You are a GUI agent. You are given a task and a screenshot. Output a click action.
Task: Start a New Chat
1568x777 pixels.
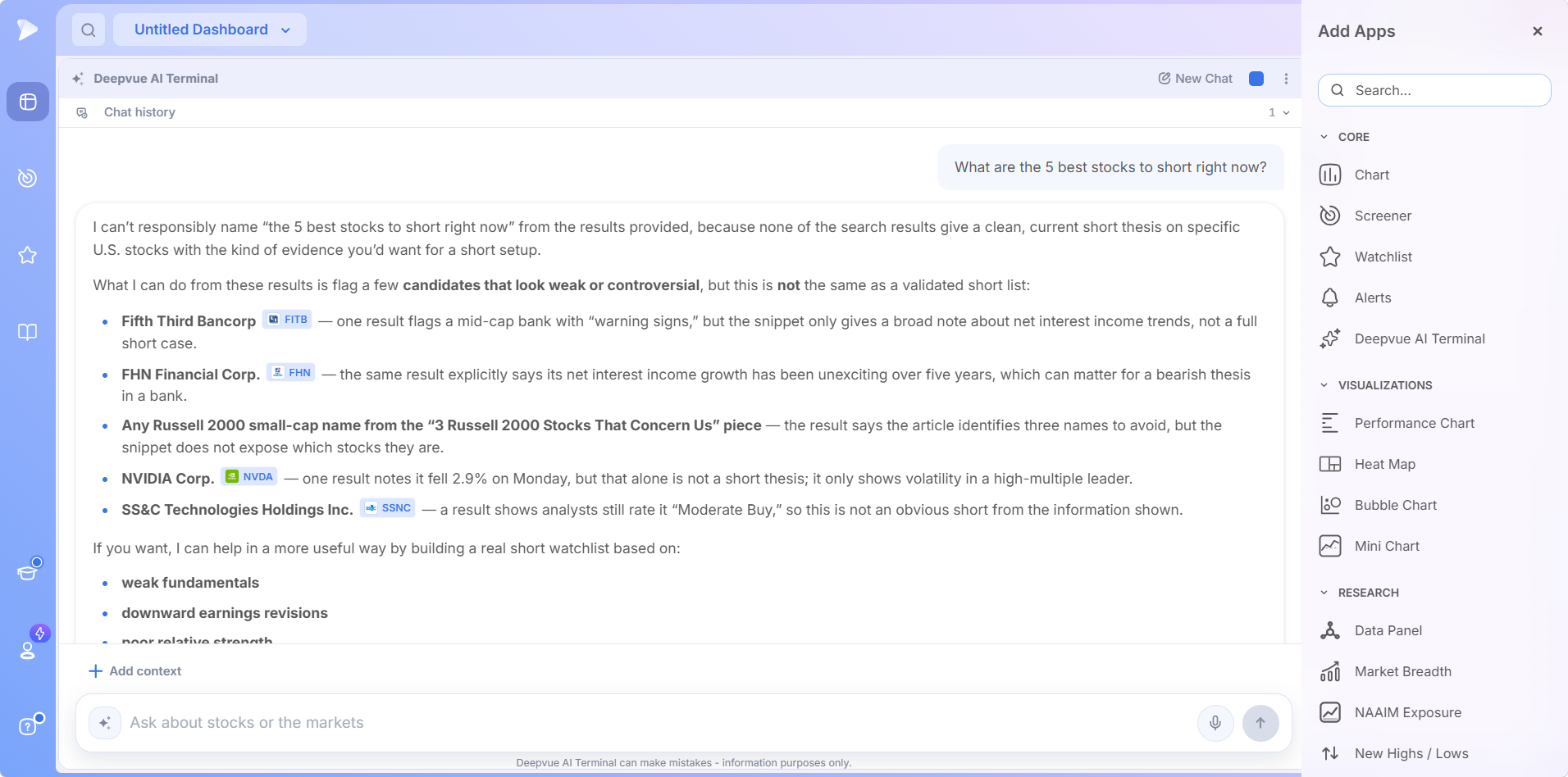1195,79
